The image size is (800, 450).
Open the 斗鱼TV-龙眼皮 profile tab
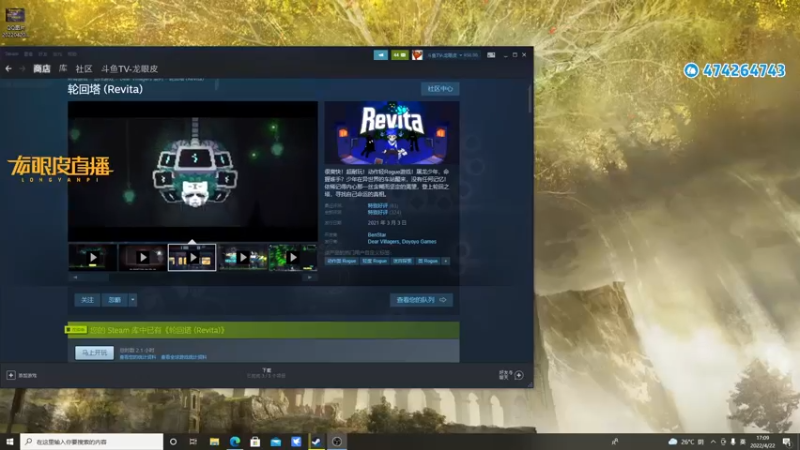coord(129,68)
